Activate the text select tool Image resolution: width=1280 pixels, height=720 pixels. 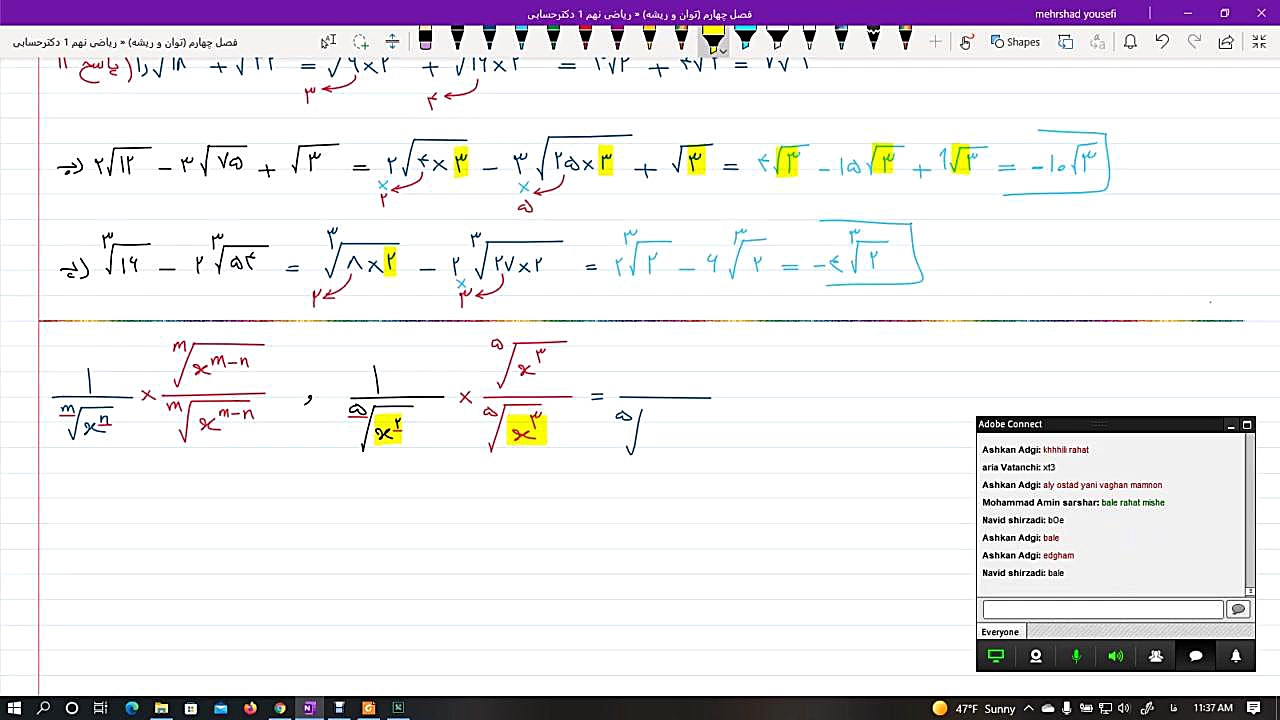pos(328,42)
